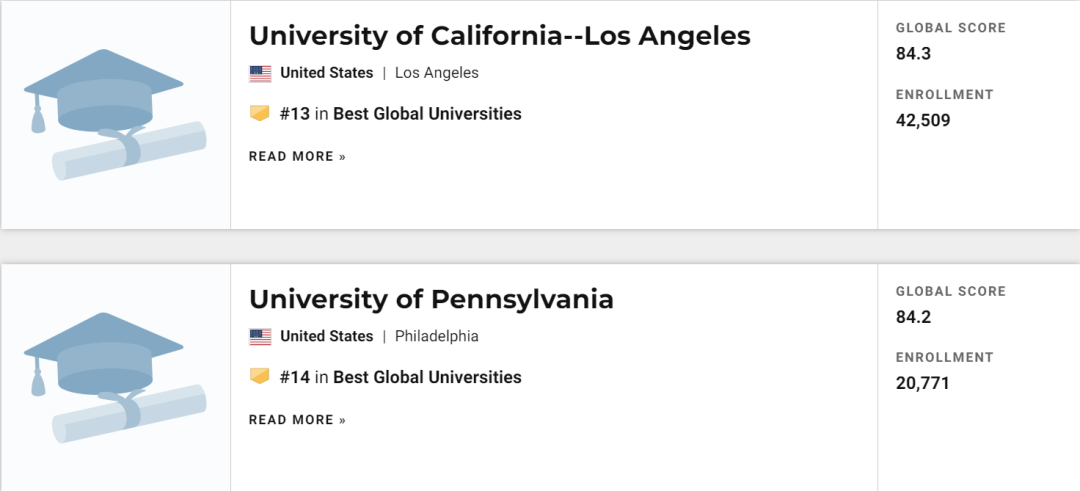Click the 20,771 enrollment figure
This screenshot has width=1080, height=491.
pyautogui.click(x=922, y=383)
